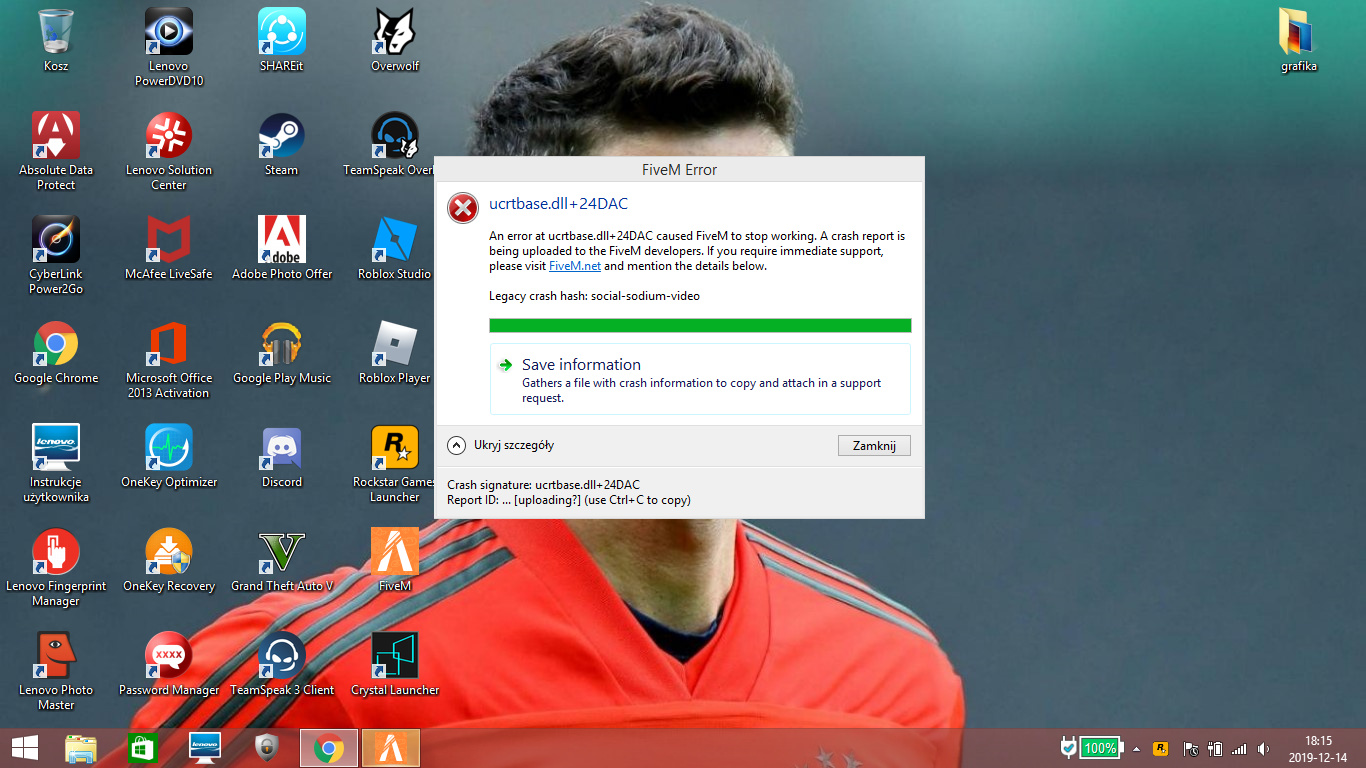Viewport: 1366px width, 768px height.
Task: Click the Report ID uploading line
Action: click(569, 500)
